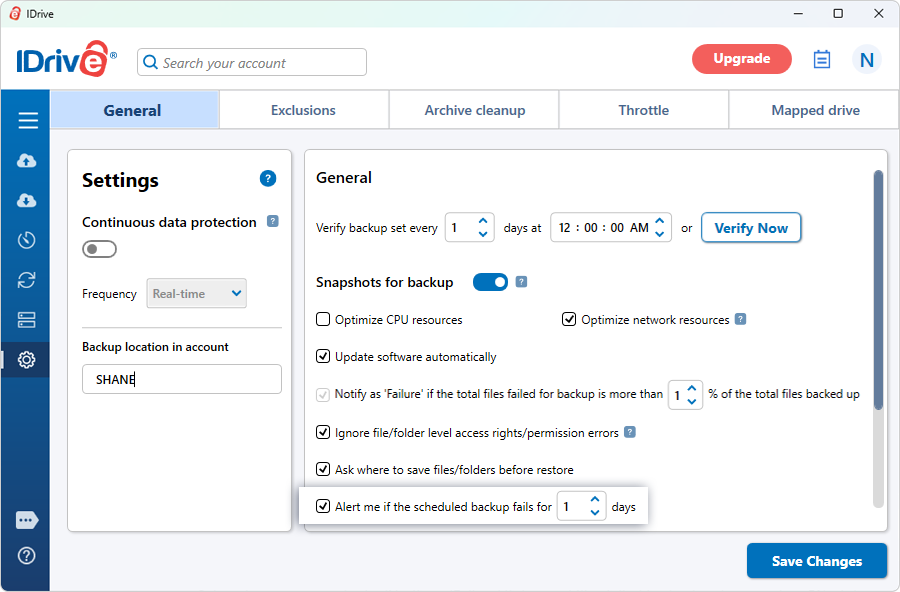Switch to the Archive cleanup tab
Image resolution: width=900 pixels, height=592 pixels.
(x=474, y=110)
